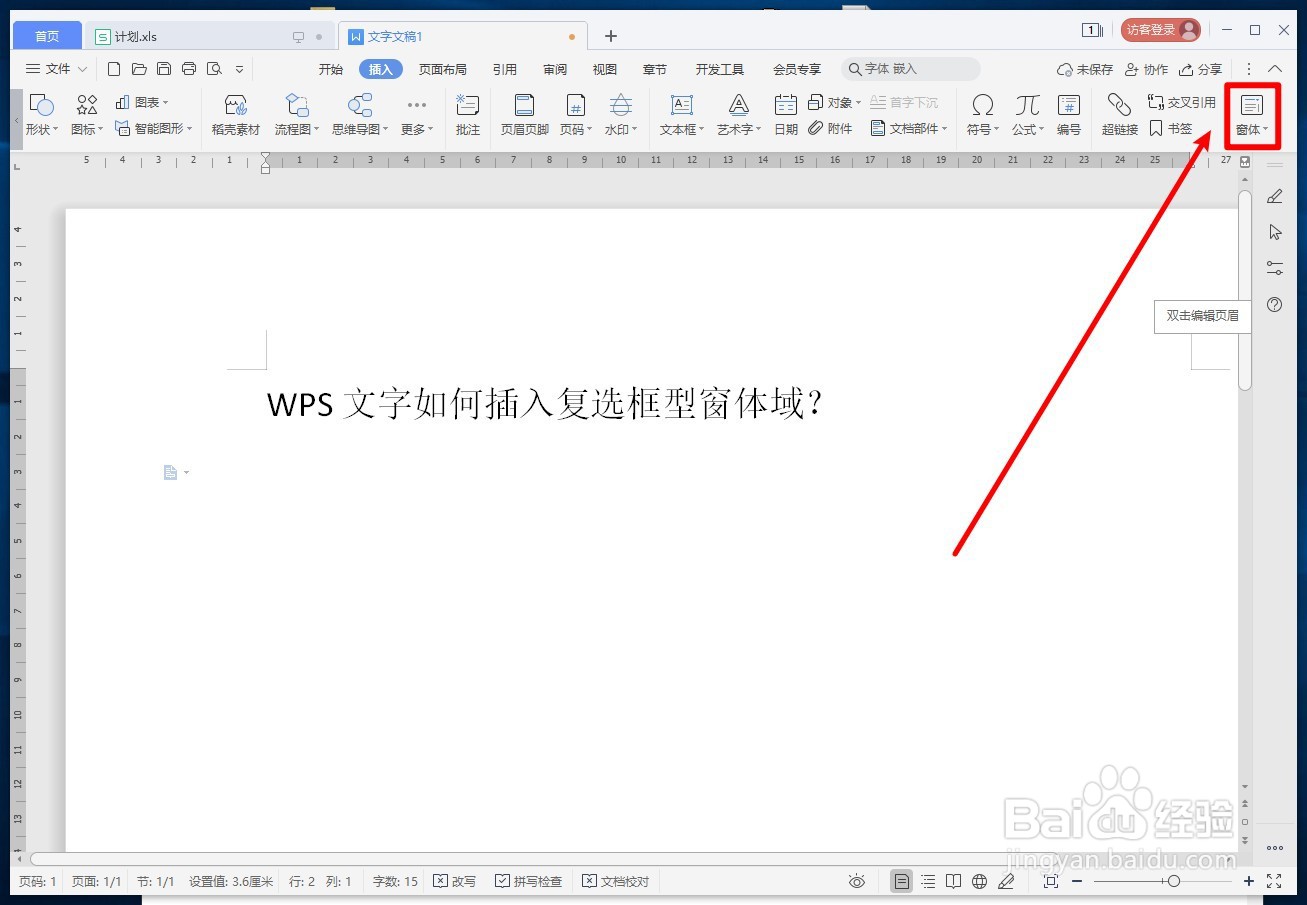This screenshot has width=1307, height=905.
Task: Click the Print Preview icon in quick toolbar
Action: (x=214, y=69)
